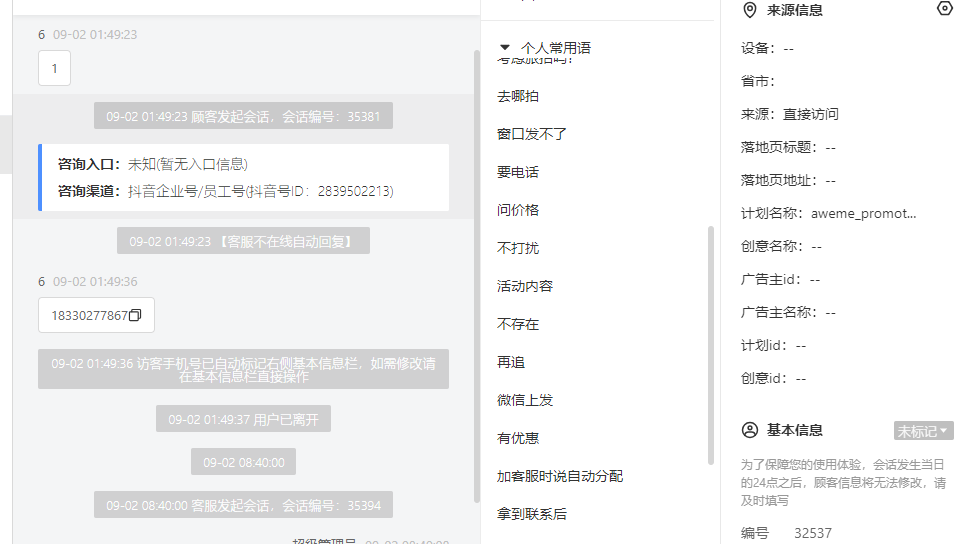The width and height of the screenshot is (969, 544).
Task: Click the 来源信息 section heading
Action: coord(794,11)
